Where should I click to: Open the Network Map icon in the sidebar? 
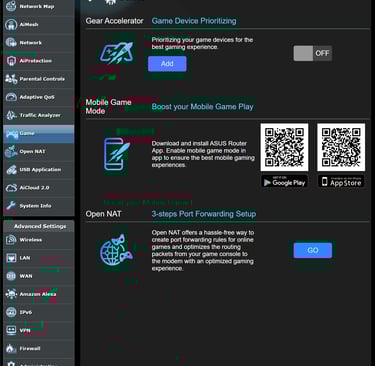(x=11, y=6)
